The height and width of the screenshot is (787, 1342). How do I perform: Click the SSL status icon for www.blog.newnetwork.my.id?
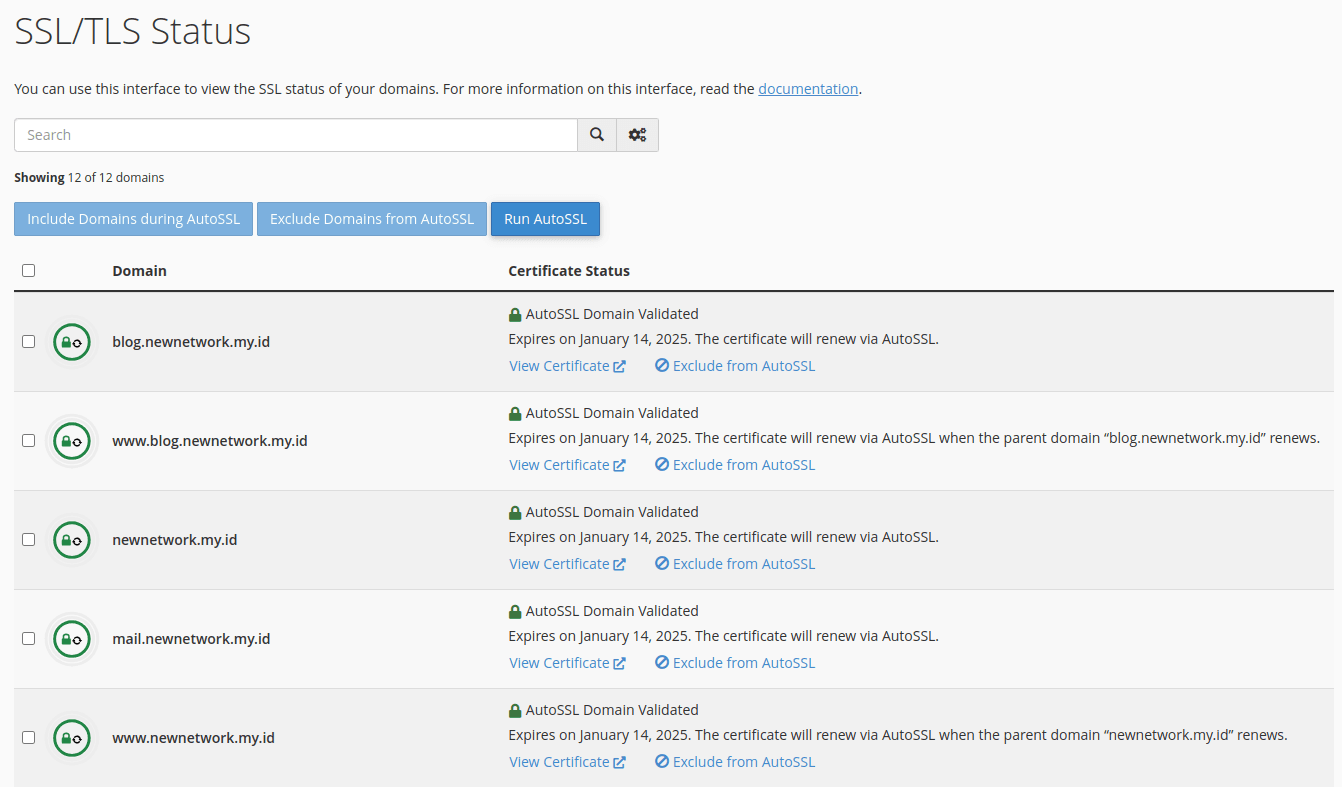click(x=71, y=441)
